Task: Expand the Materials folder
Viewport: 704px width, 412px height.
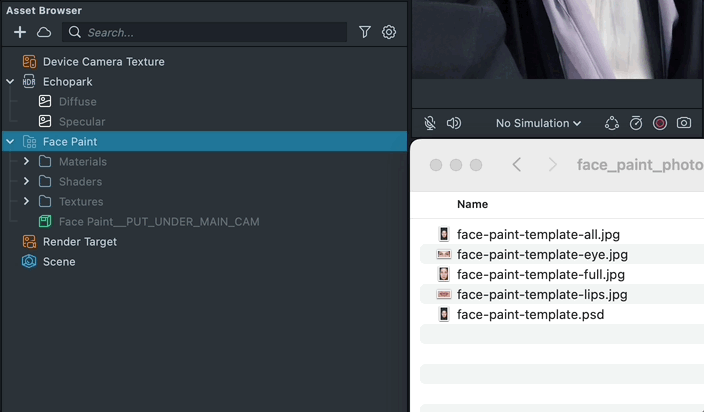Action: click(27, 162)
